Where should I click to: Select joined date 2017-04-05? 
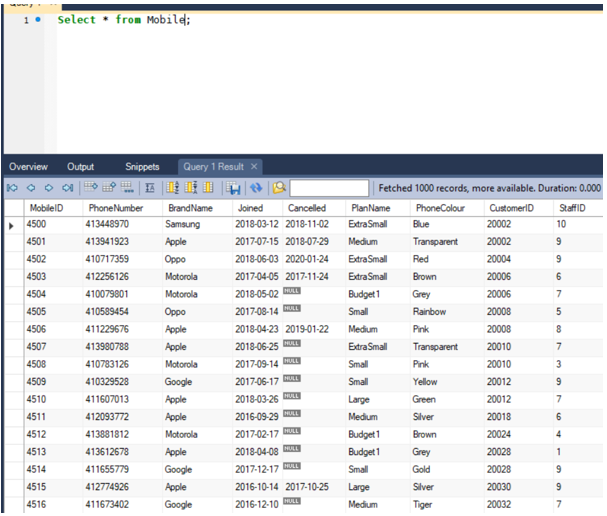(x=257, y=277)
